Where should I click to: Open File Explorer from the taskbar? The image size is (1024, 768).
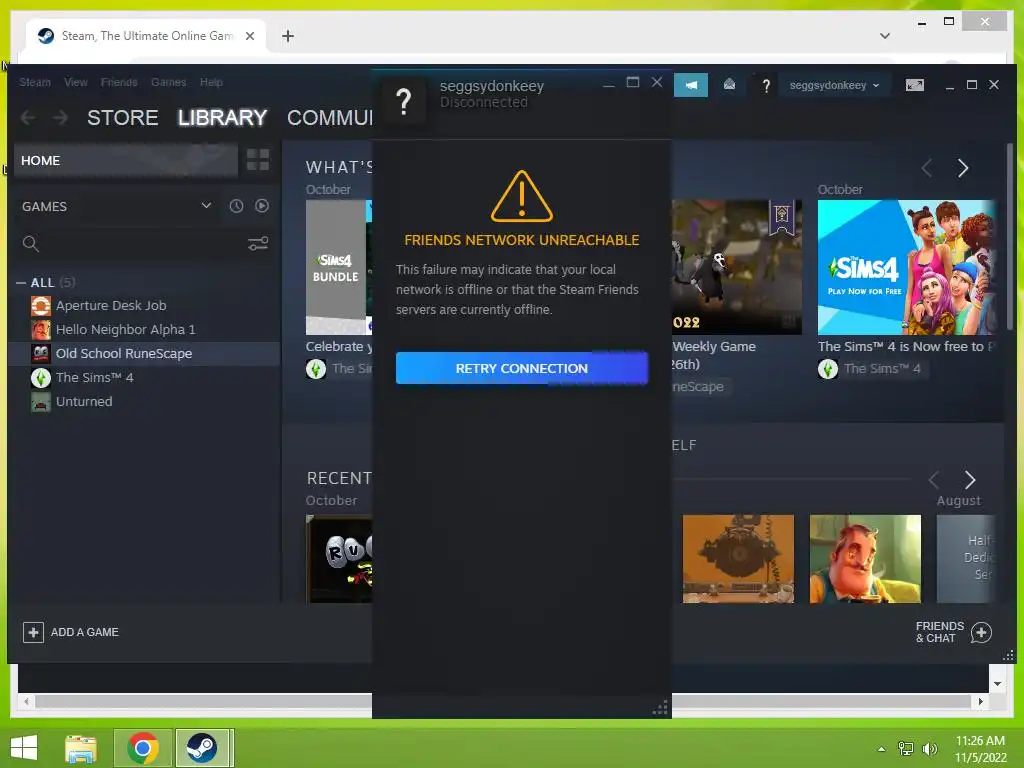(x=81, y=748)
